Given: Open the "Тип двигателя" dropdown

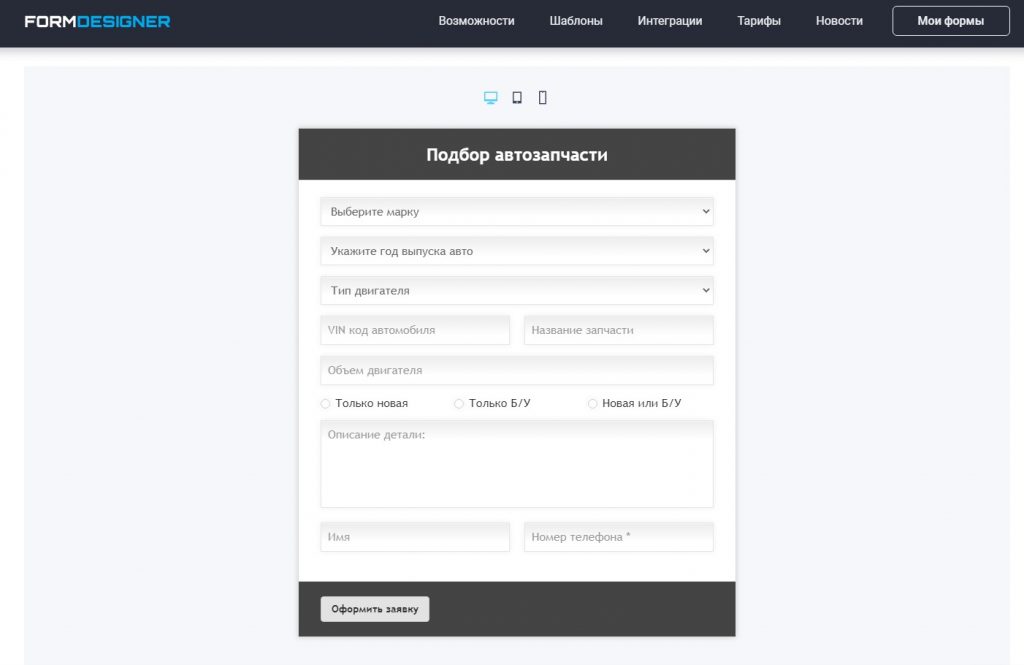Looking at the screenshot, I should point(516,291).
